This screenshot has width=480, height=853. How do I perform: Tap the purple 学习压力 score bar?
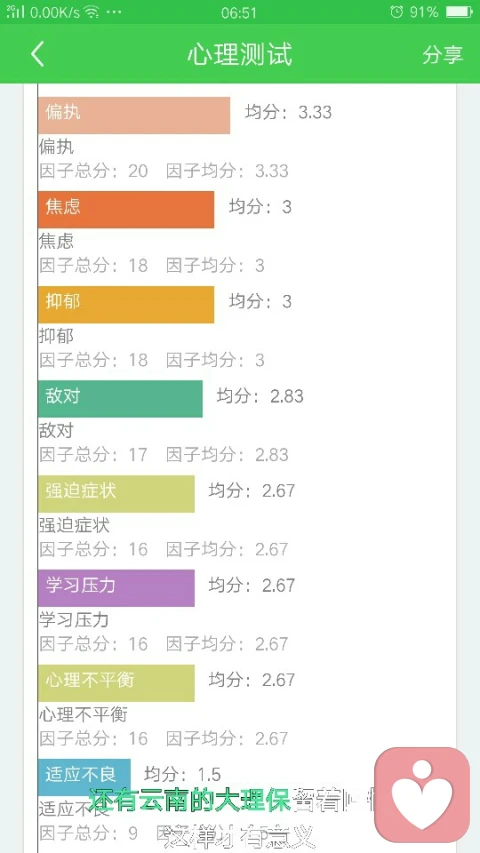tap(116, 588)
